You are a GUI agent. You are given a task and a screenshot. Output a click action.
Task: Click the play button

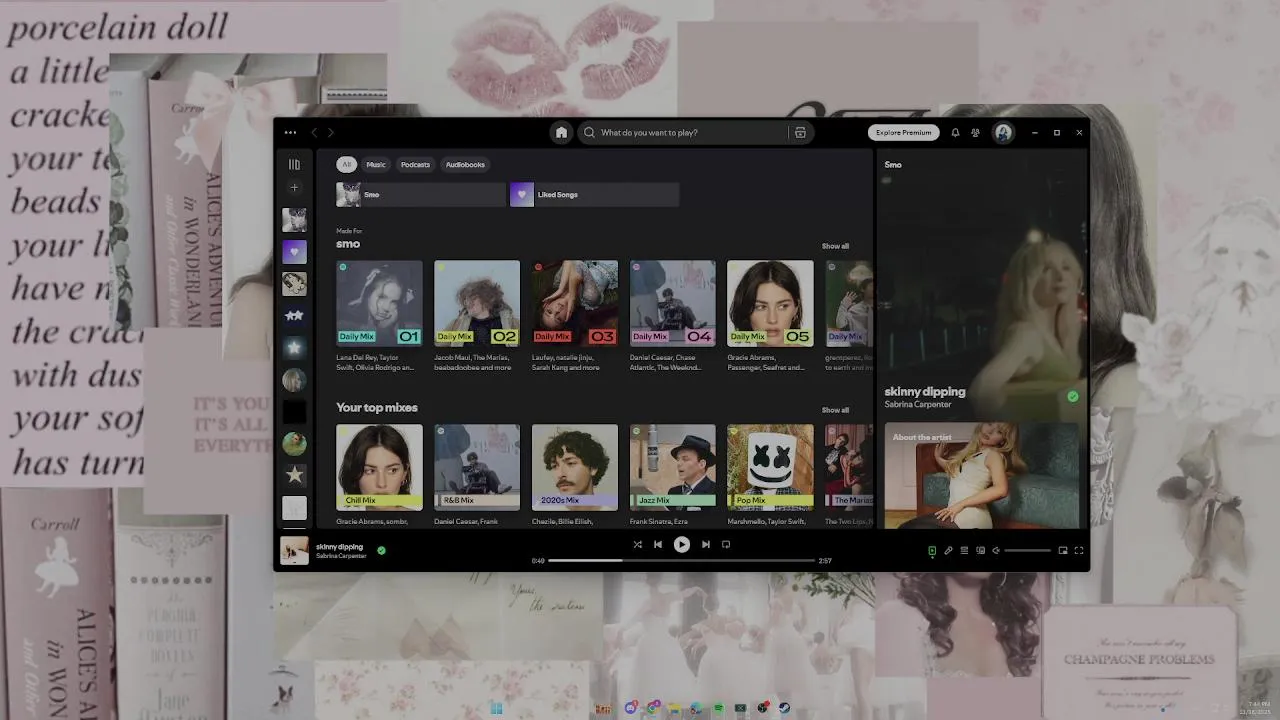(681, 545)
